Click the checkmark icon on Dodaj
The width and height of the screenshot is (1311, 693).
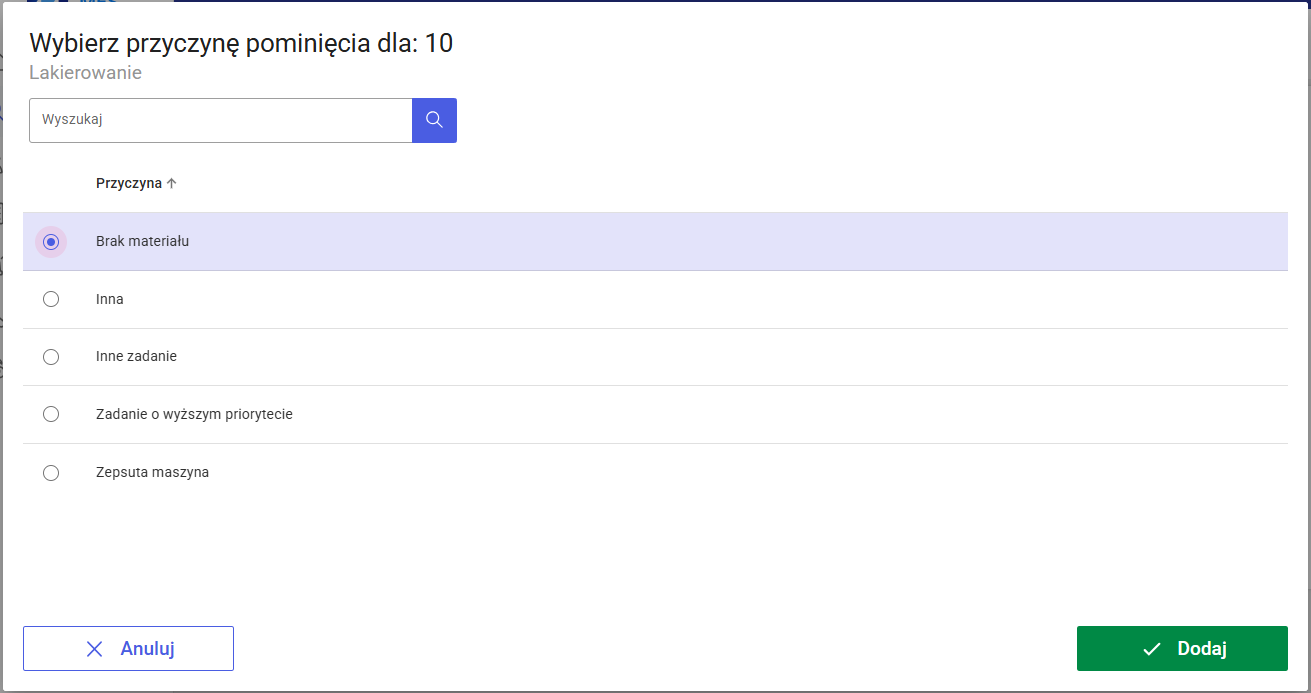pos(1151,649)
